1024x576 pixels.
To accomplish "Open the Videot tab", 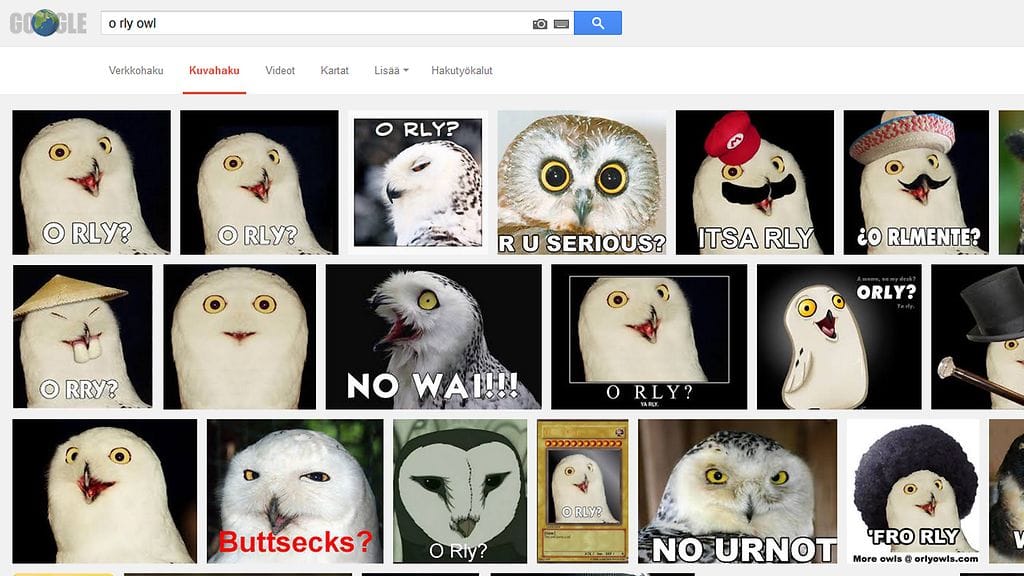I will click(x=280, y=71).
